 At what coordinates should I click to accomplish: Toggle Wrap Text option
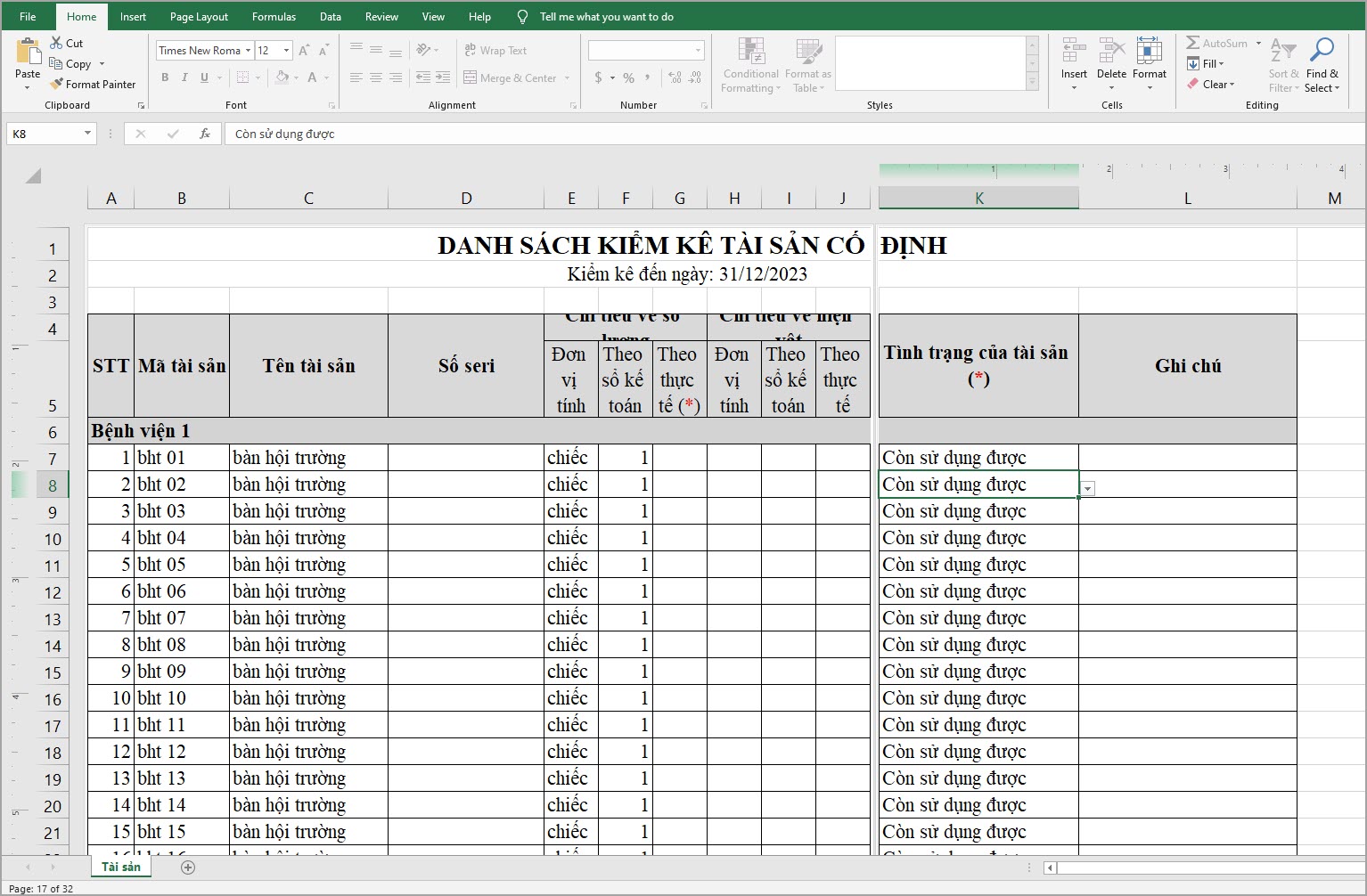pyautogui.click(x=495, y=51)
